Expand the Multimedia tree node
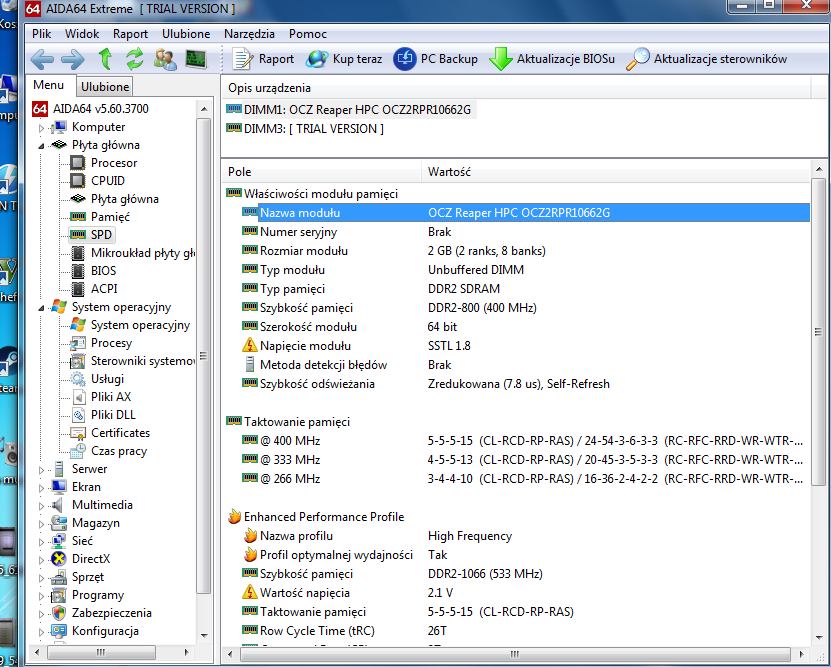The height and width of the screenshot is (667, 831). pyautogui.click(x=41, y=506)
